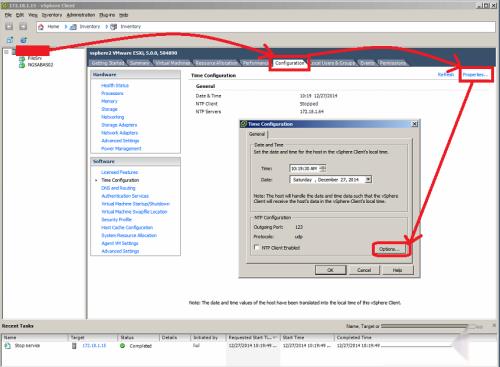Viewport: 500px width, 367px height.
Task: Click the Time field spinner arrows
Action: click(323, 168)
